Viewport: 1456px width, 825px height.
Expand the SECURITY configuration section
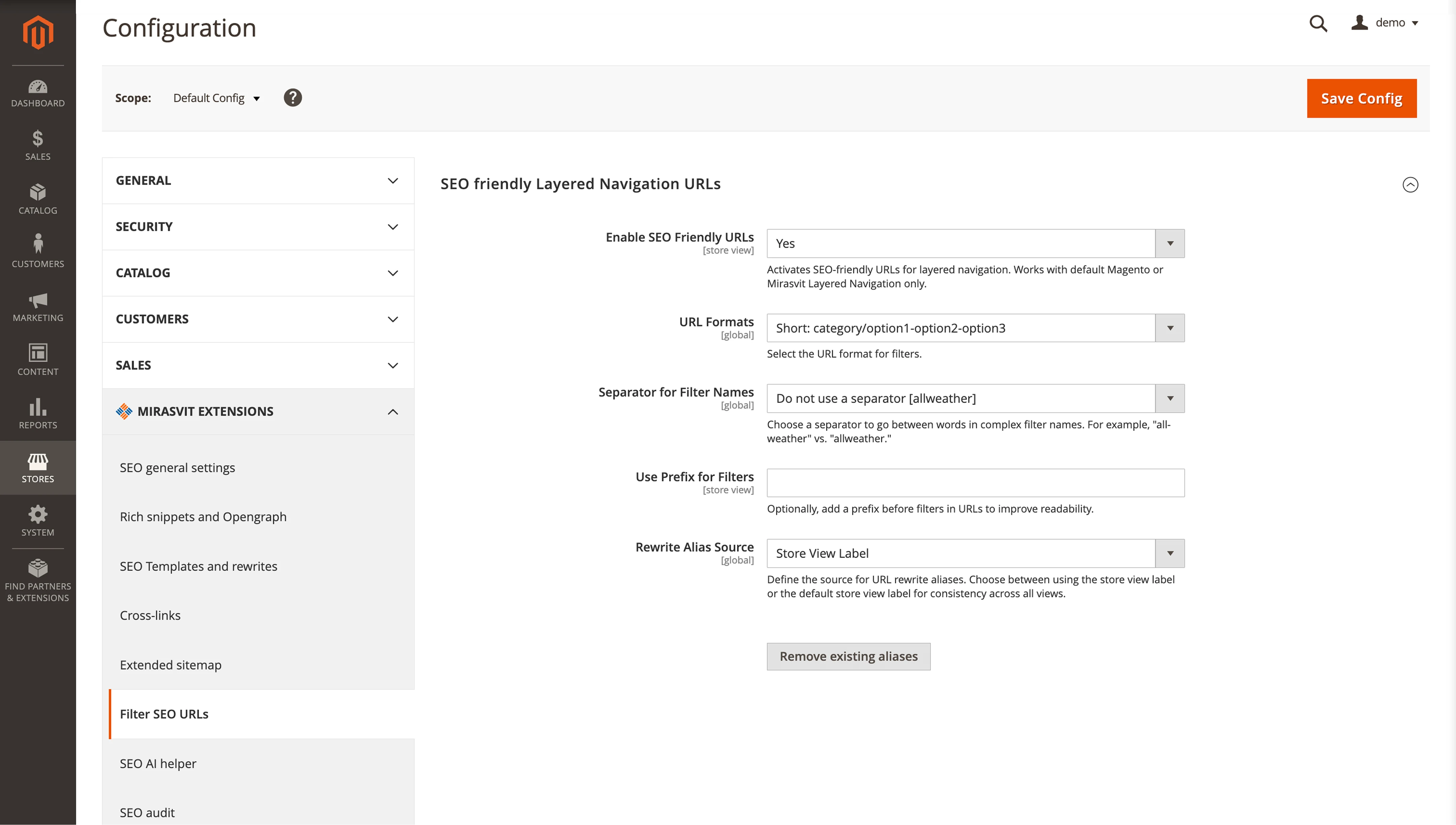(258, 227)
